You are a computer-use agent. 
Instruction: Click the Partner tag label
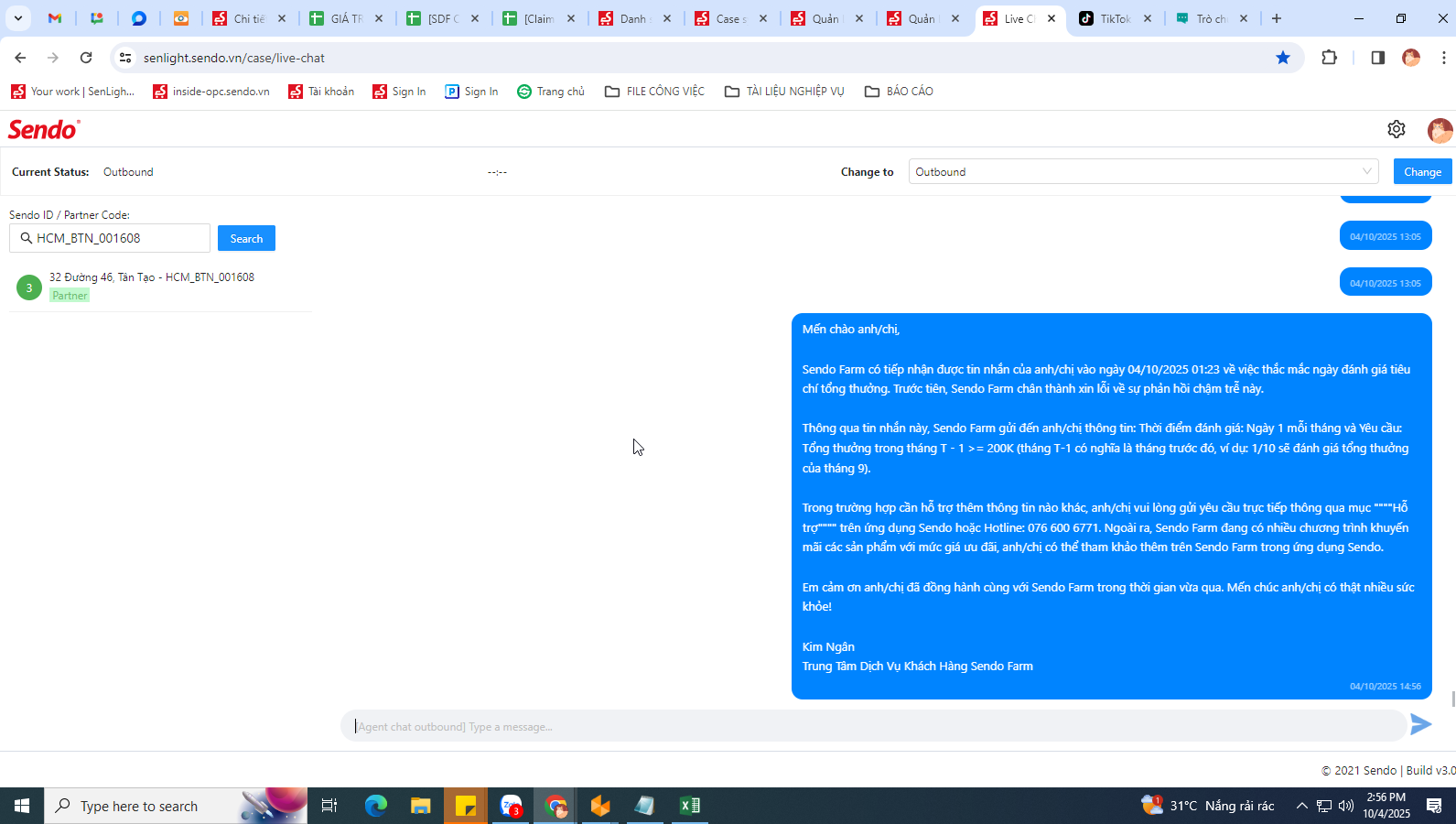point(70,295)
